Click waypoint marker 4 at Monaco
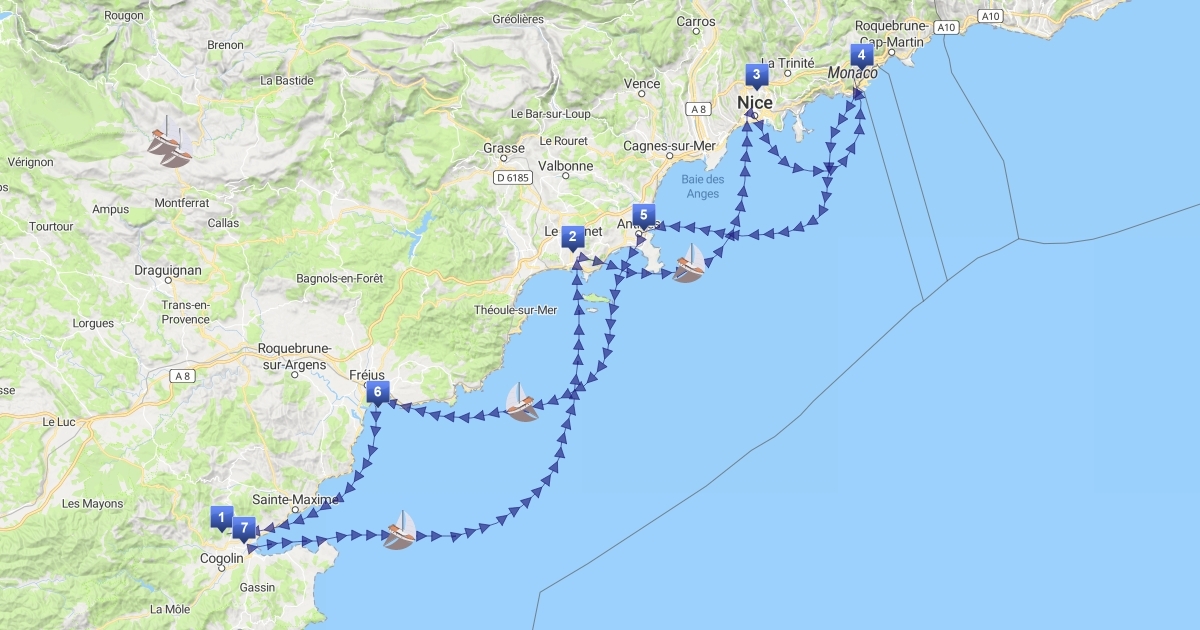The width and height of the screenshot is (1200, 630). pyautogui.click(x=860, y=56)
